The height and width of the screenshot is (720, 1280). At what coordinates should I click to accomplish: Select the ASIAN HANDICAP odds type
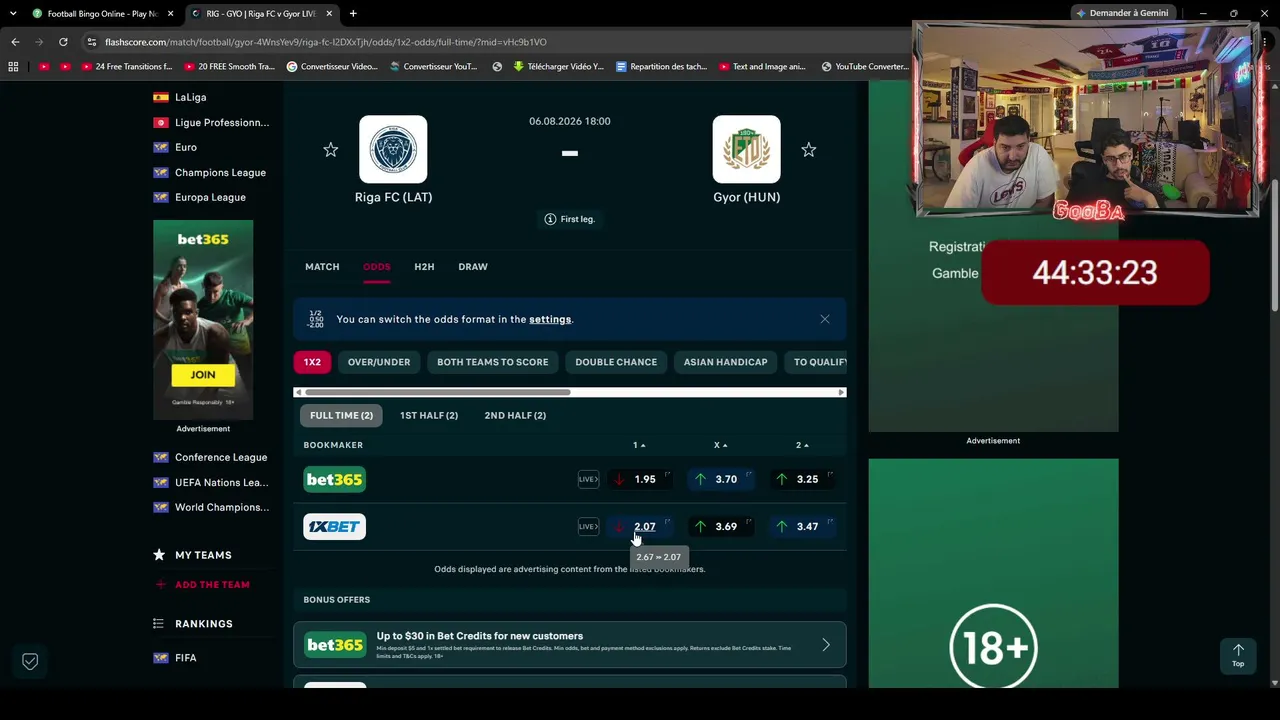pyautogui.click(x=725, y=362)
